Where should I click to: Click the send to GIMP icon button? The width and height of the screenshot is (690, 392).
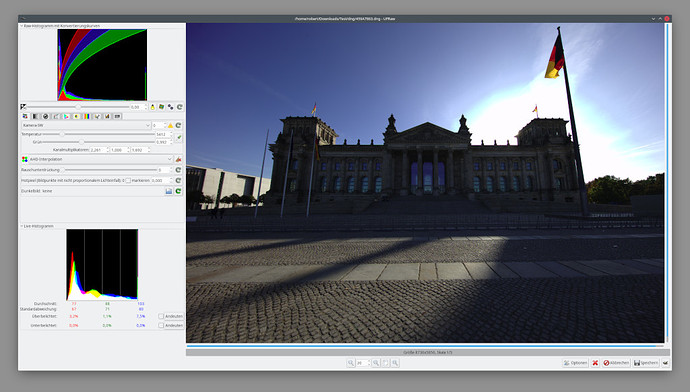(x=665, y=363)
